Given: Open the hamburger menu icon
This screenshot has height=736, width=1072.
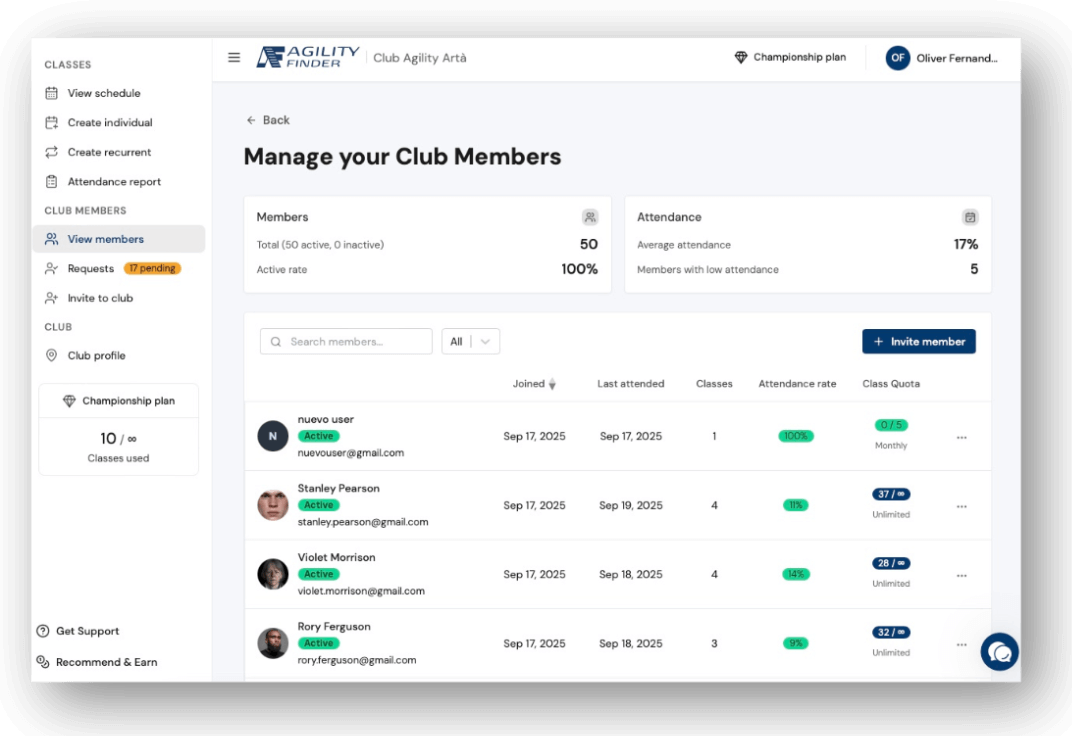Looking at the screenshot, I should 234,57.
